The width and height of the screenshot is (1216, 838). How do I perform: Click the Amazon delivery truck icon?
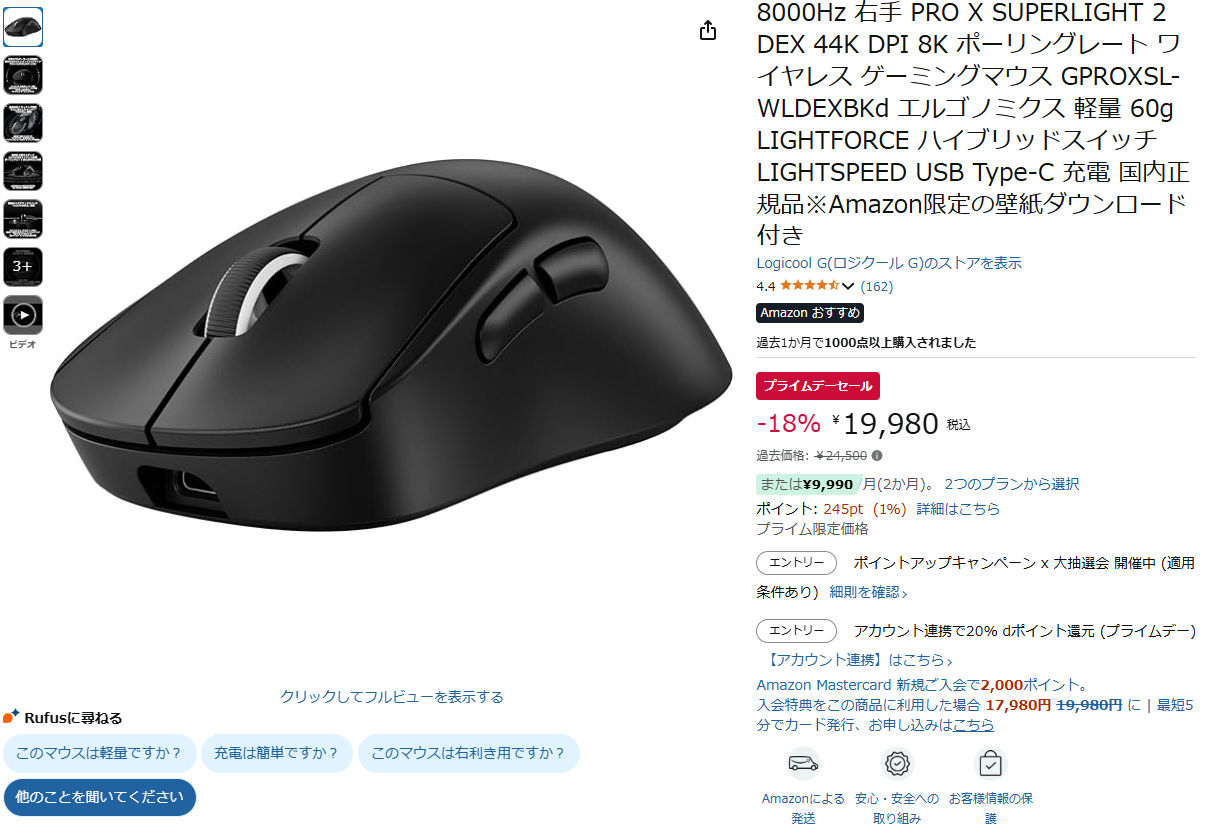click(x=803, y=764)
